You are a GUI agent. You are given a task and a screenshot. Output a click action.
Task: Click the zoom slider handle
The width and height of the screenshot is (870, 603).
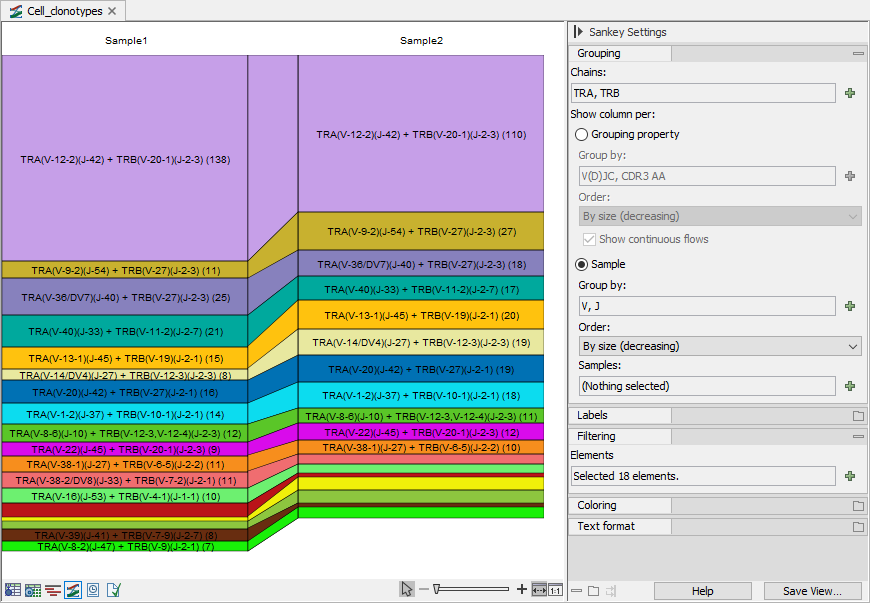437,589
